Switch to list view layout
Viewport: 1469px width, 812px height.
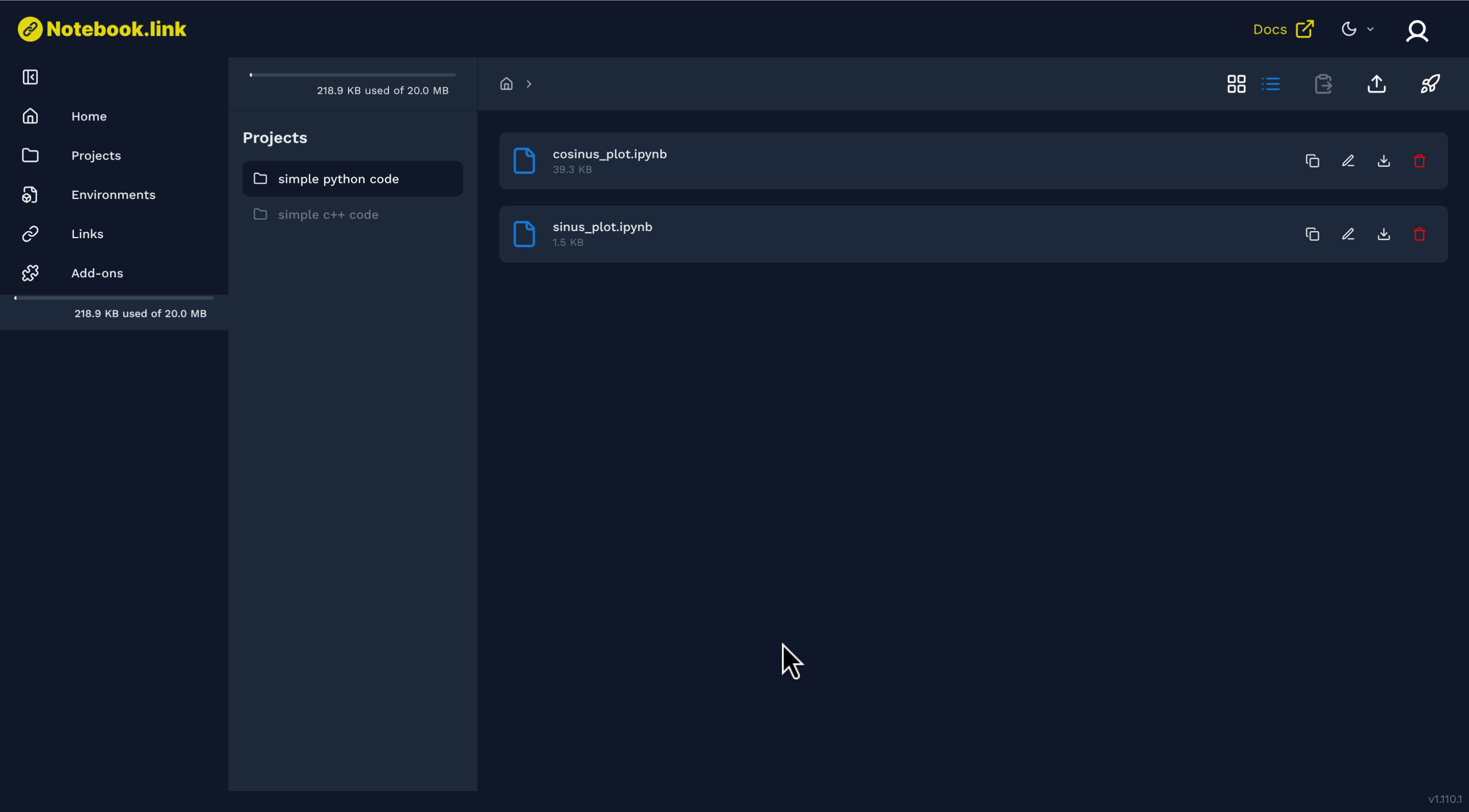tap(1271, 84)
